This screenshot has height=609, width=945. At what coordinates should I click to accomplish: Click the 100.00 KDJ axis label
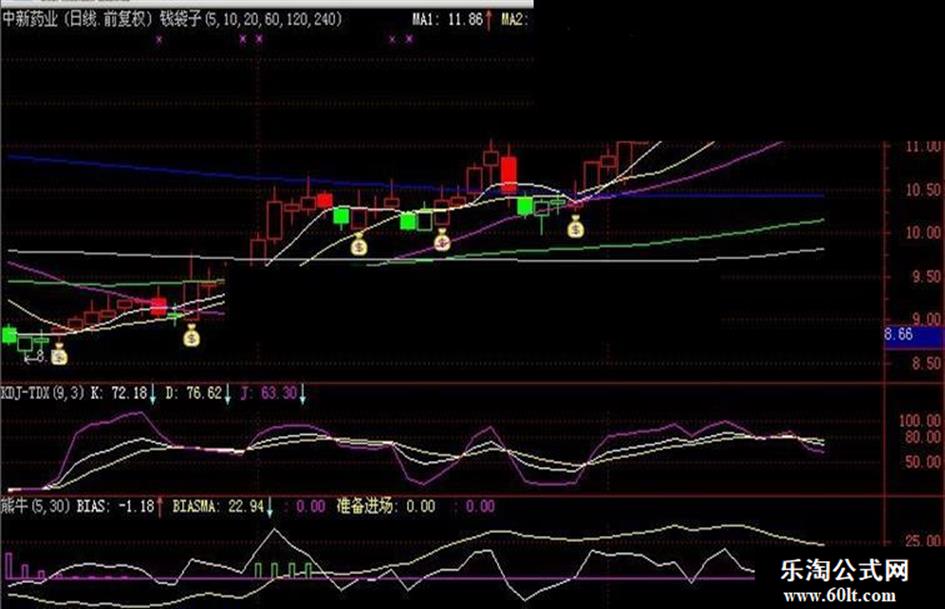920,420
